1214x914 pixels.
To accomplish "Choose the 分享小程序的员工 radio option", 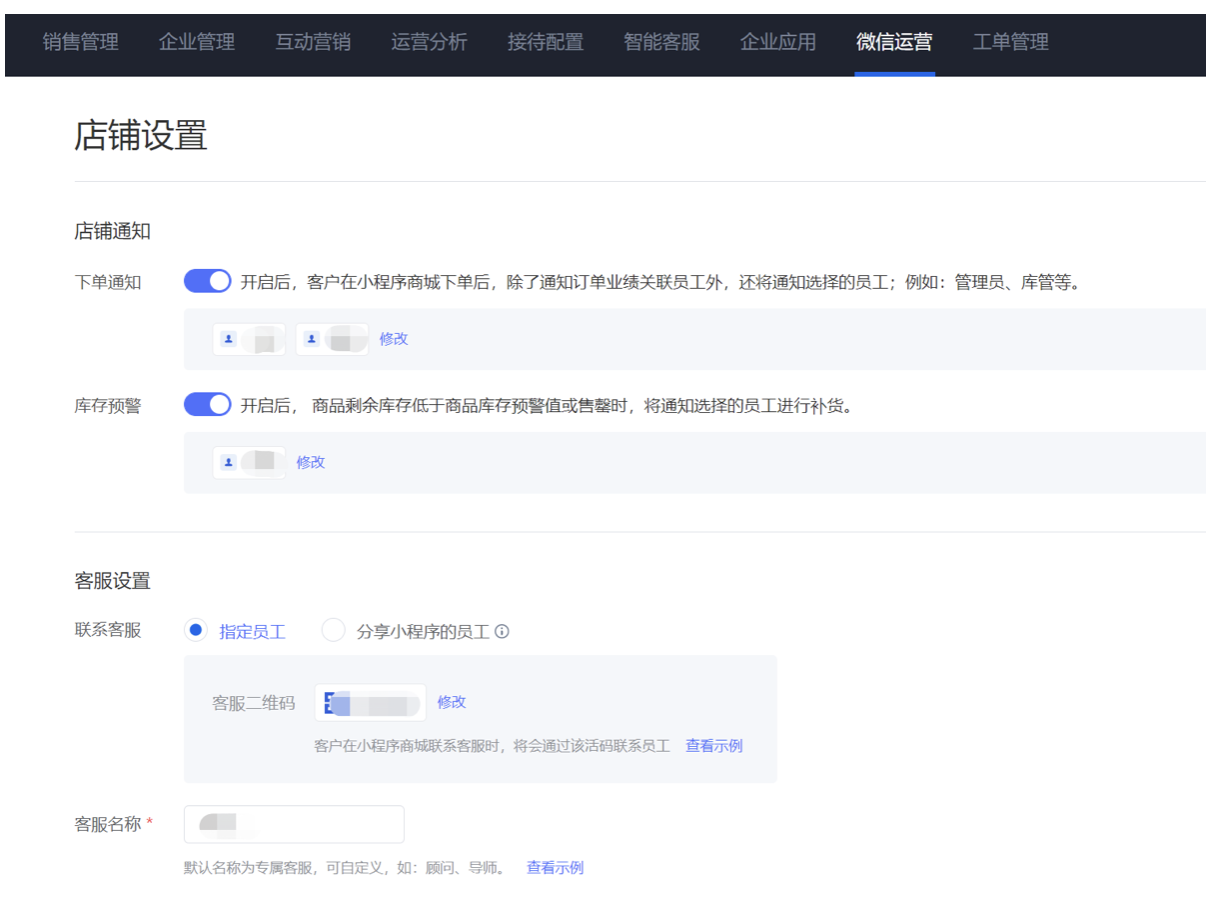I will pyautogui.click(x=333, y=631).
